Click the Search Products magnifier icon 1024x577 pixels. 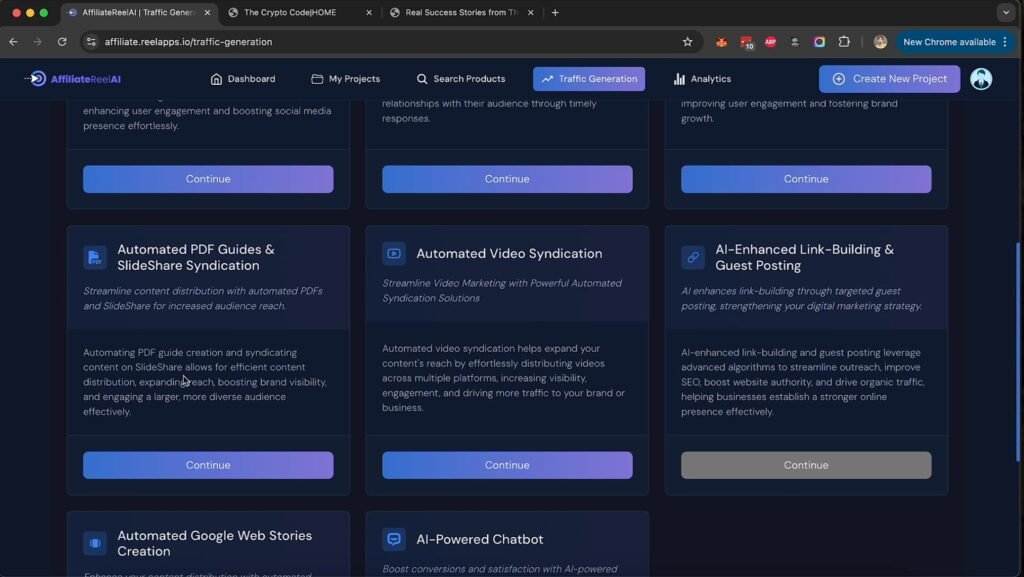click(x=422, y=79)
